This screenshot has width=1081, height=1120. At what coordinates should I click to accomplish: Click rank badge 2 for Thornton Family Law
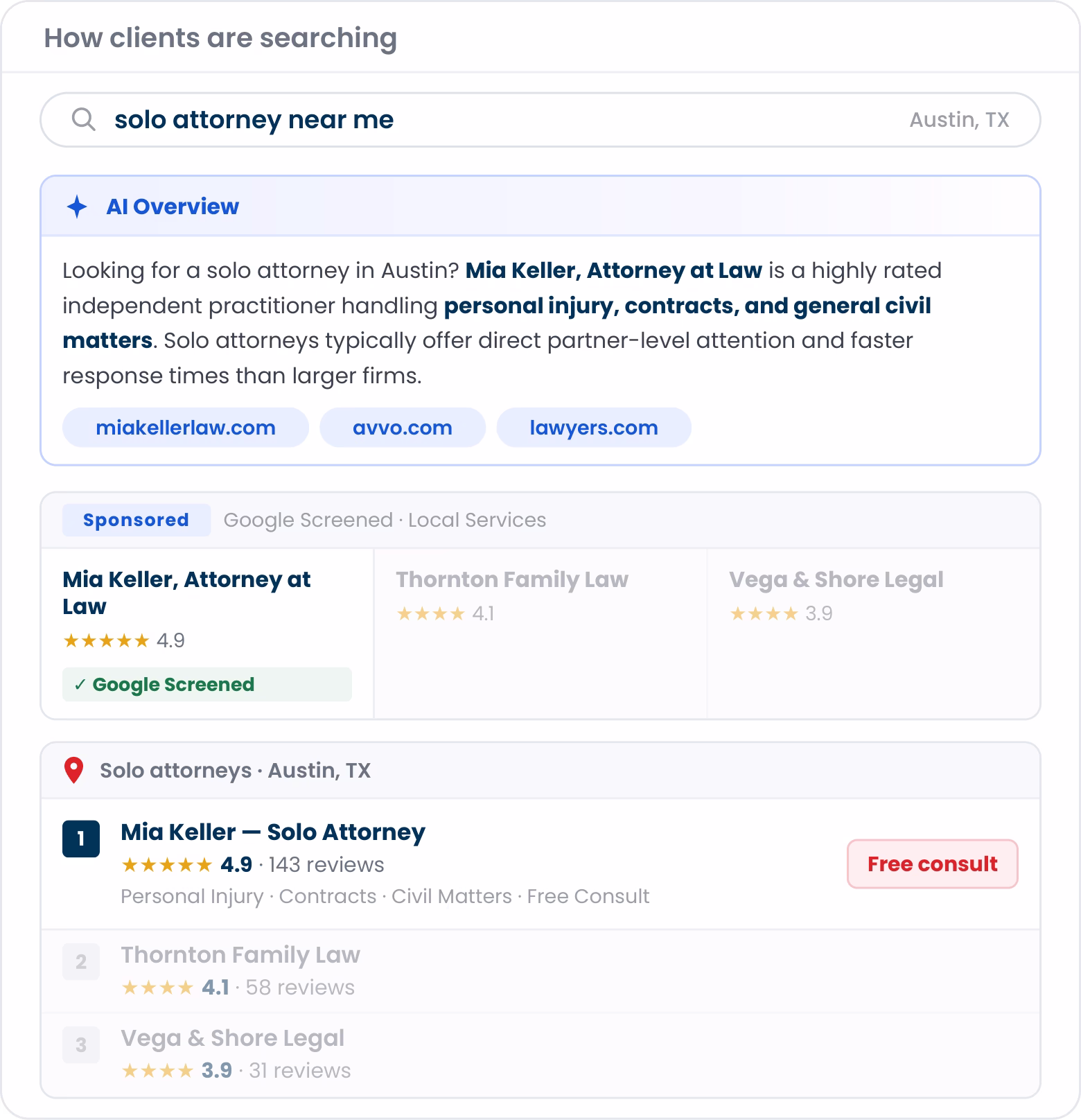[x=81, y=961]
